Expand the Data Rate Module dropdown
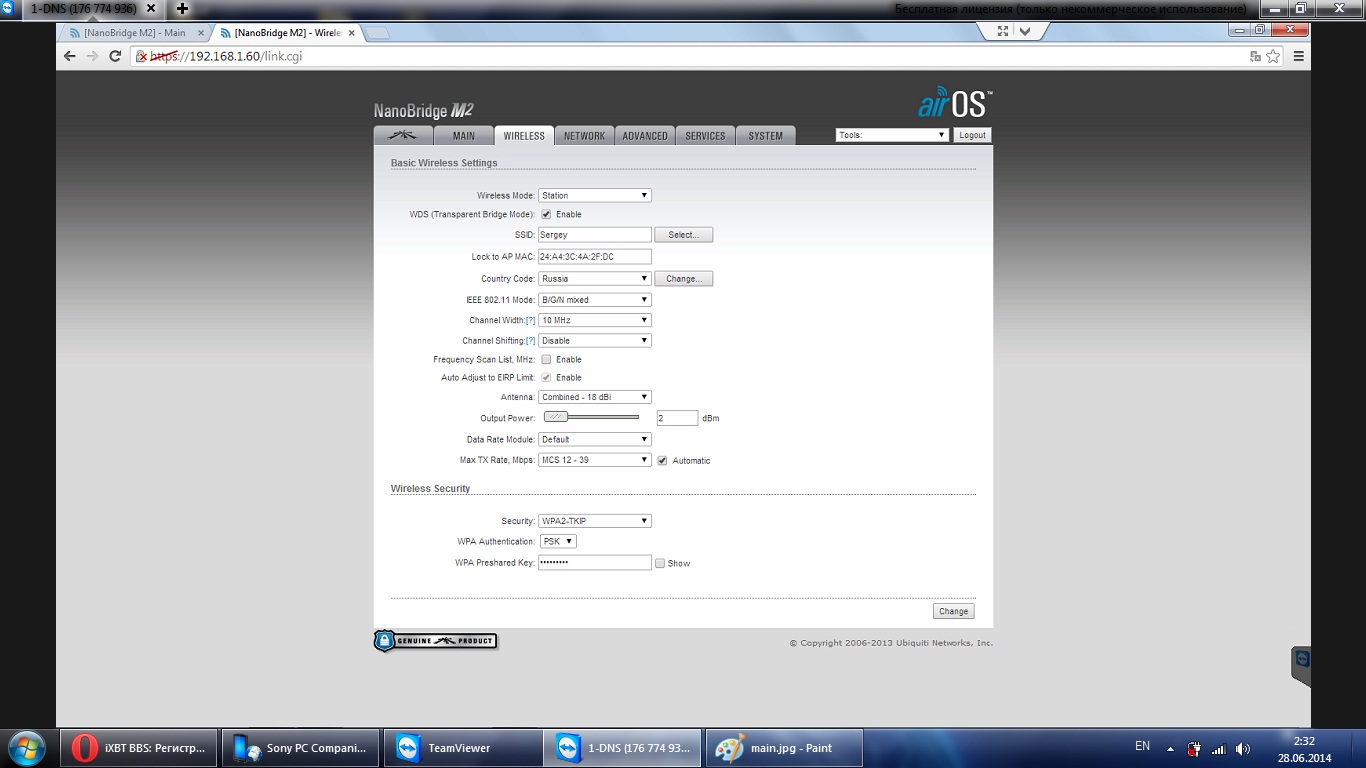 [595, 439]
